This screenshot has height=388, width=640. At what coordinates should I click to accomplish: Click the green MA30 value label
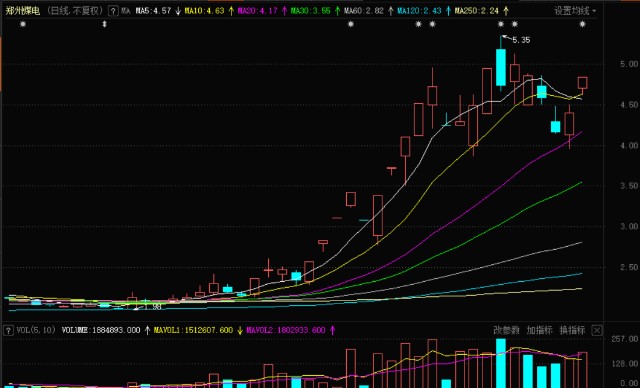311,11
